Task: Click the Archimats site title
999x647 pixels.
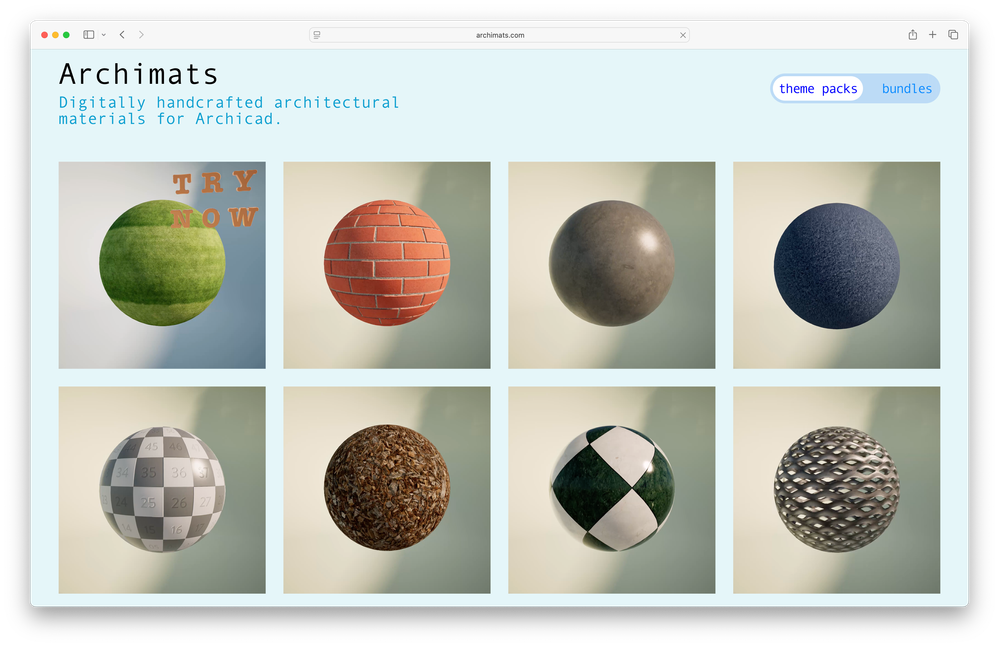Action: click(x=139, y=74)
